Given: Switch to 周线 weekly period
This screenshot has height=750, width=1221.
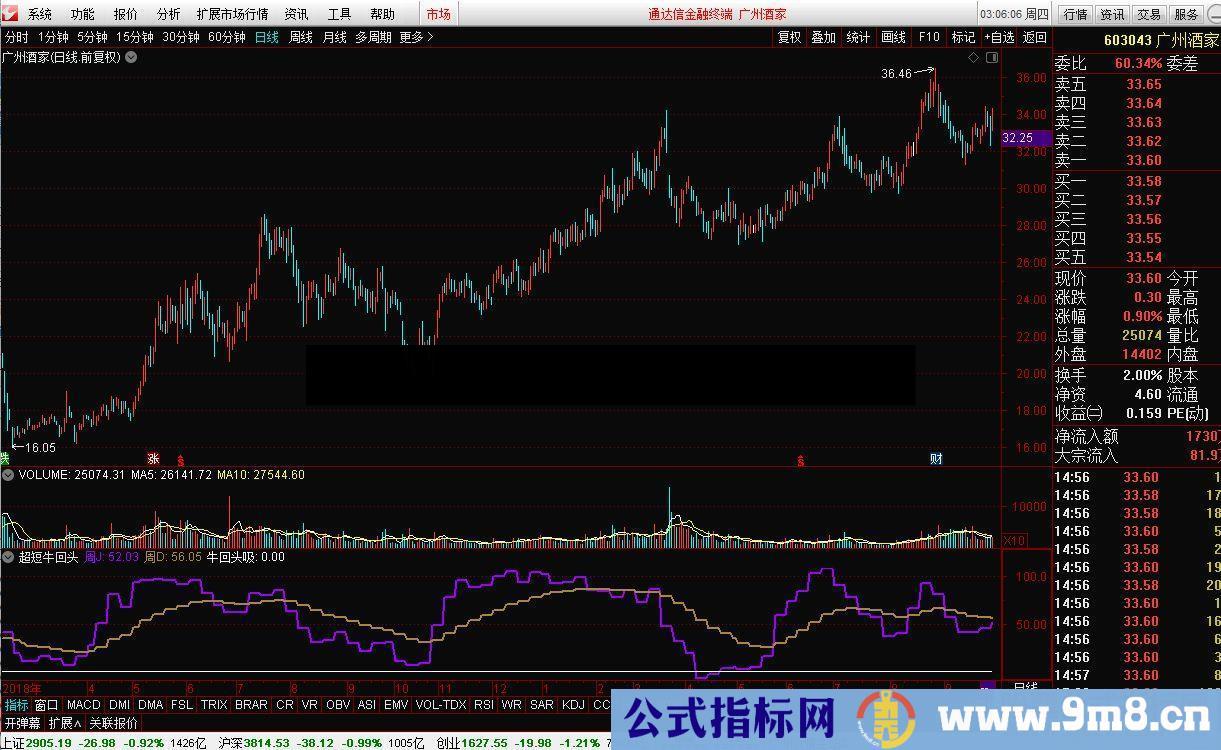Looking at the screenshot, I should (x=300, y=37).
